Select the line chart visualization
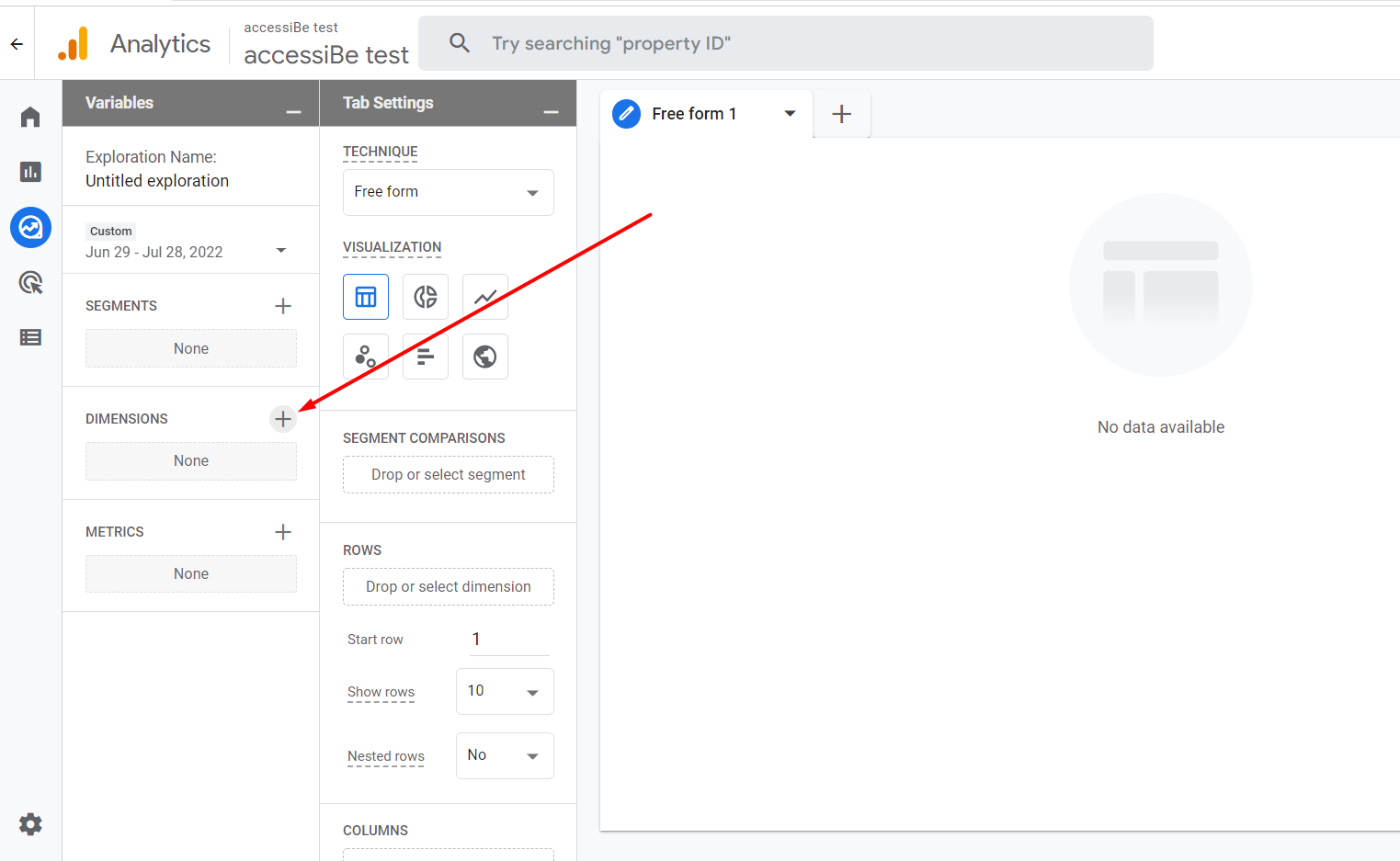1400x861 pixels. 484,297
